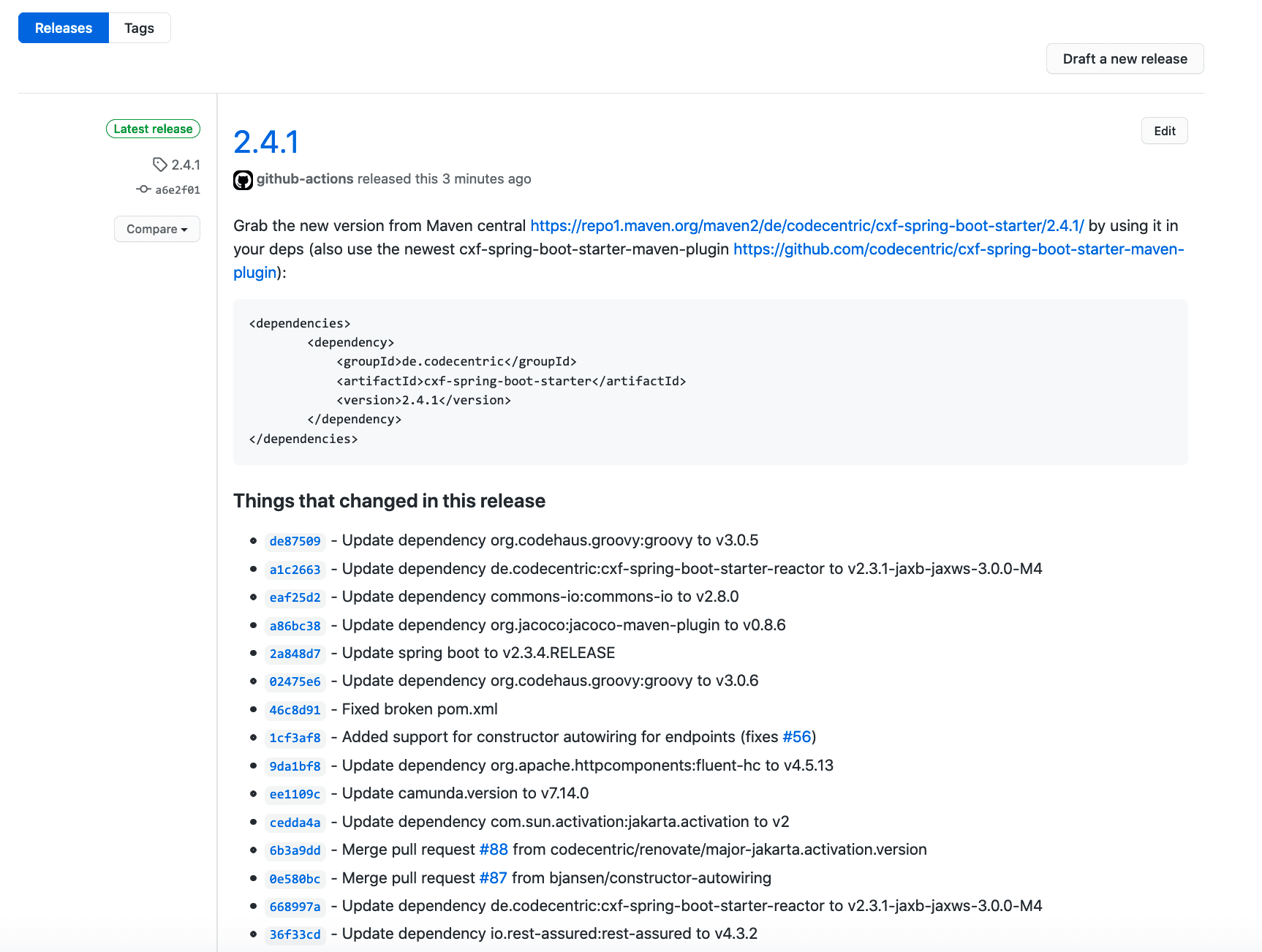Open commit ee1109c for camunda update
This screenshot has width=1262, height=952.
pos(295,794)
